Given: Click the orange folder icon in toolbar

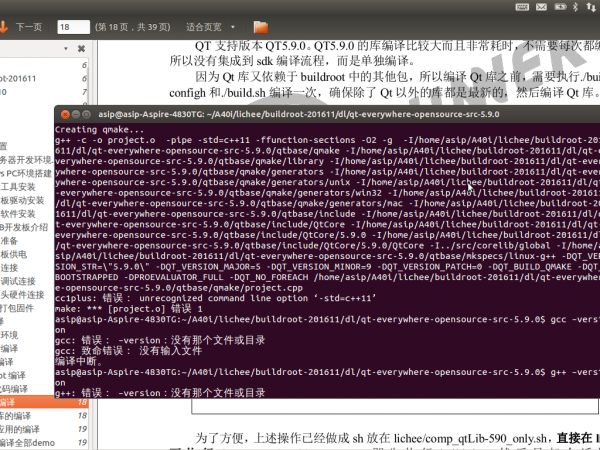Looking at the screenshot, I should 260,27.
